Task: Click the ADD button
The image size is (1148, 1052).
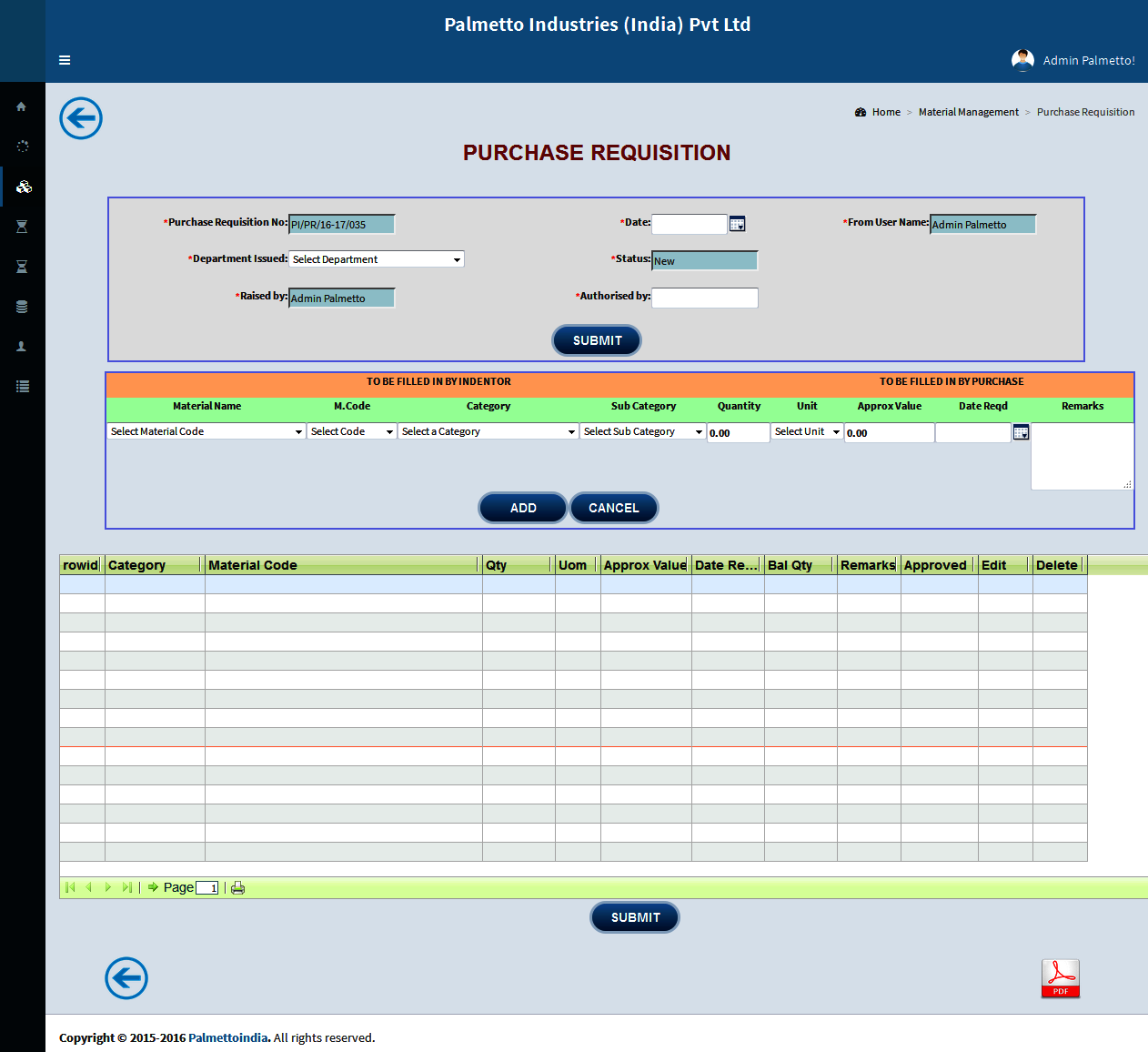Action: coord(523,508)
